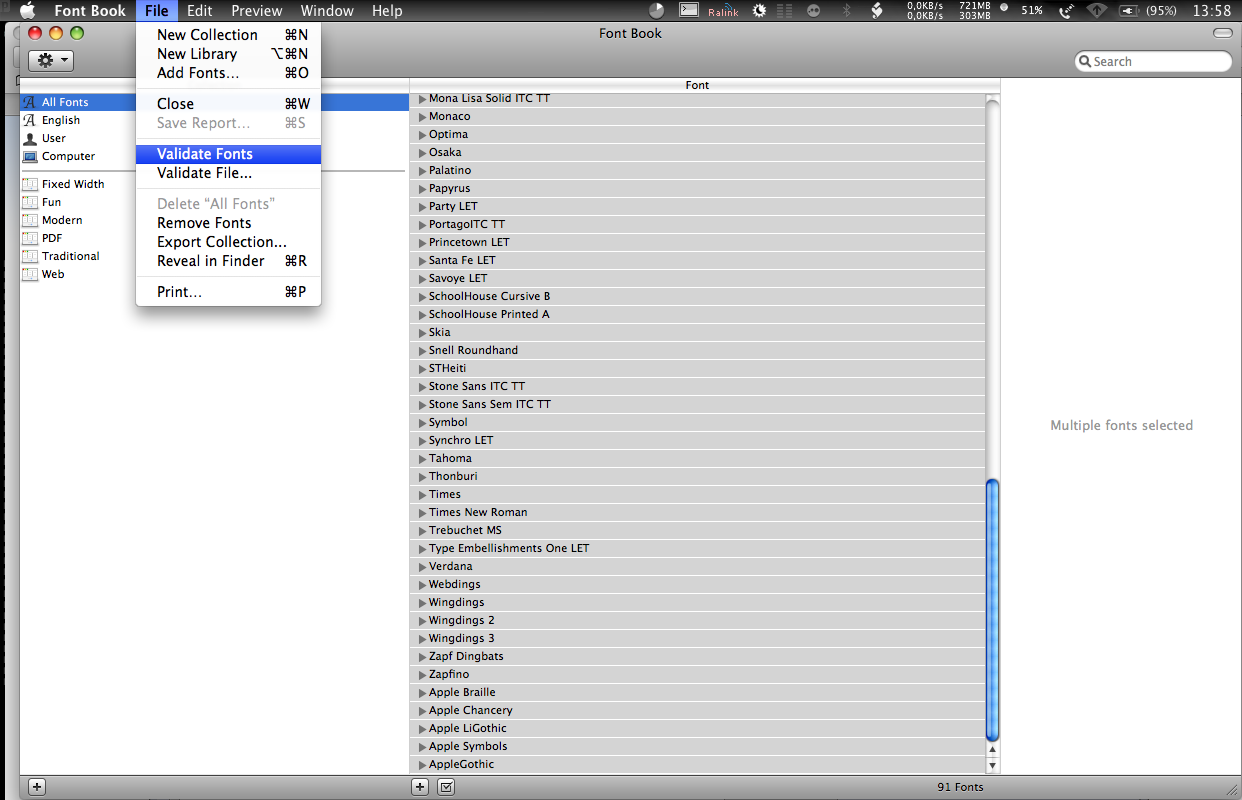Expand the Papyrus font family
This screenshot has width=1242, height=800.
[x=422, y=188]
